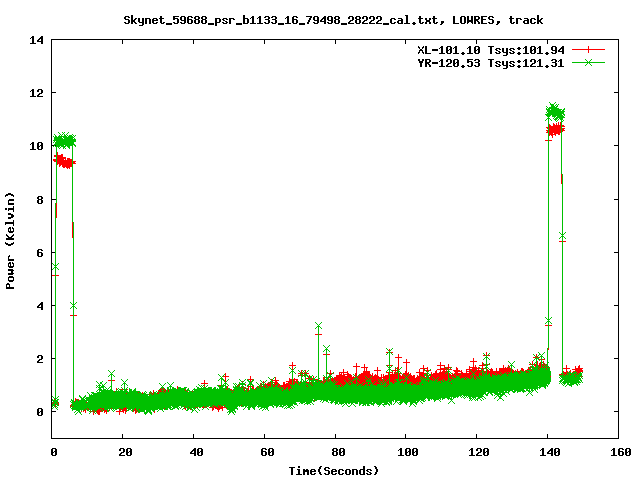This screenshot has height=480, width=640.
Task: Click the x-axis tick label 80
Action: [338, 452]
